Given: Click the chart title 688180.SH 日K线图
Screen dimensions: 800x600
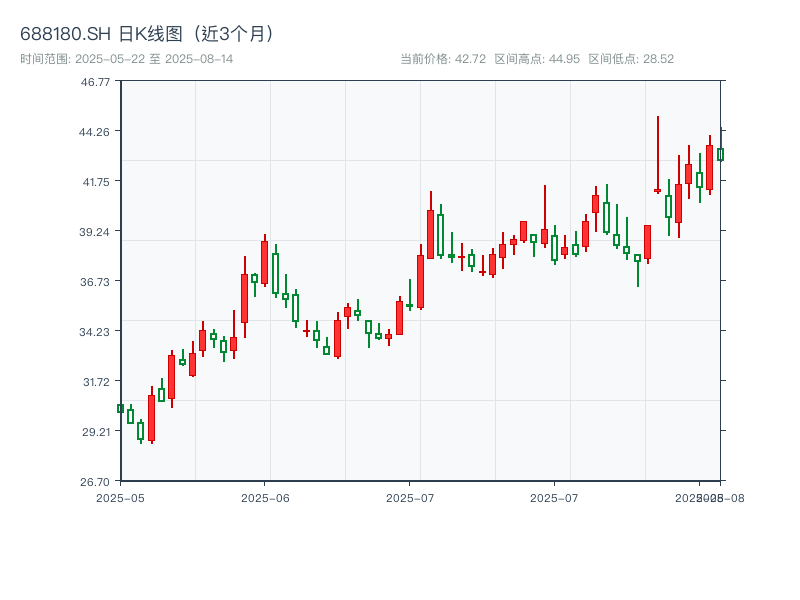Looking at the screenshot, I should pos(148,33).
